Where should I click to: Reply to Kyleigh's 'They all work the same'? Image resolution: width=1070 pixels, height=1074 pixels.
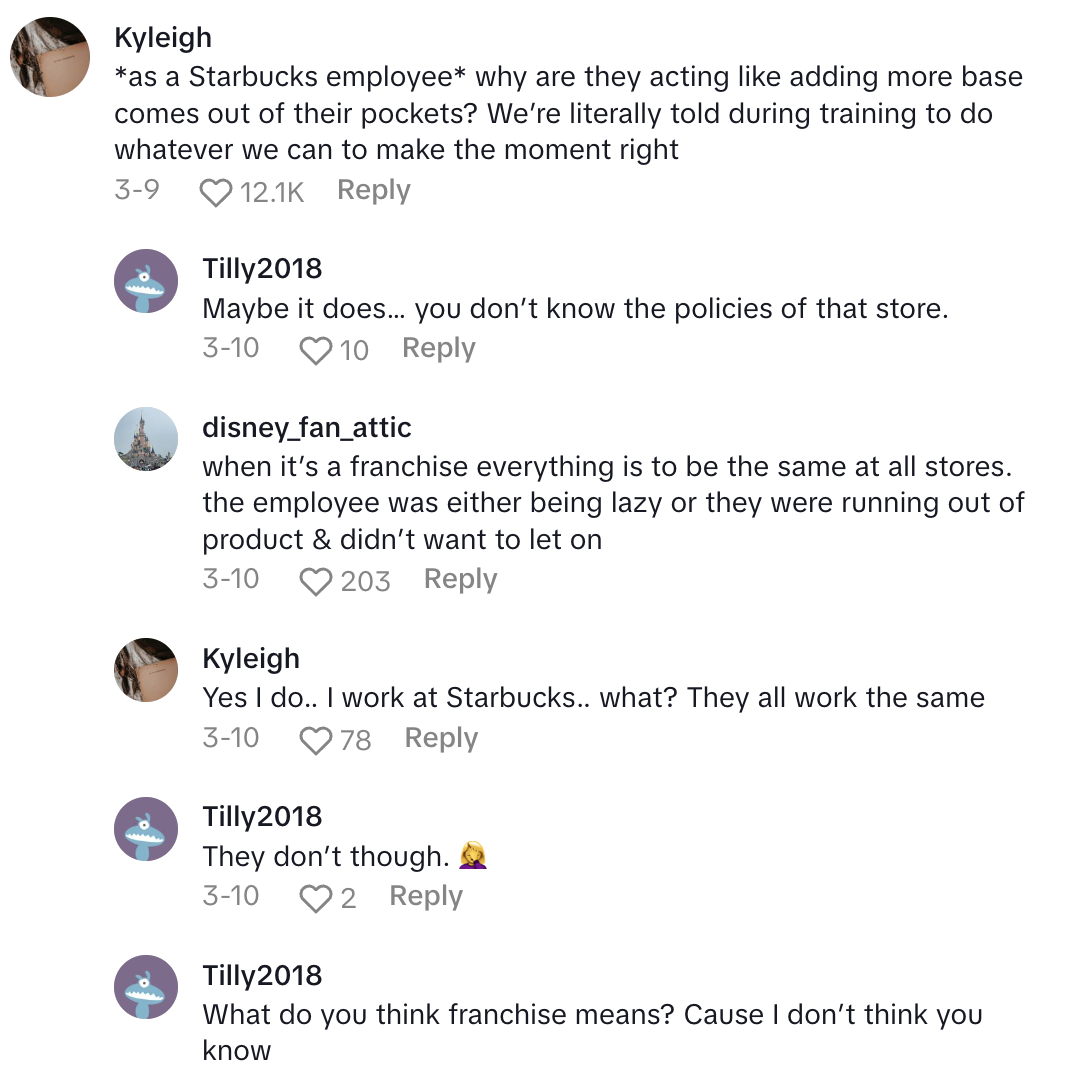click(x=441, y=738)
